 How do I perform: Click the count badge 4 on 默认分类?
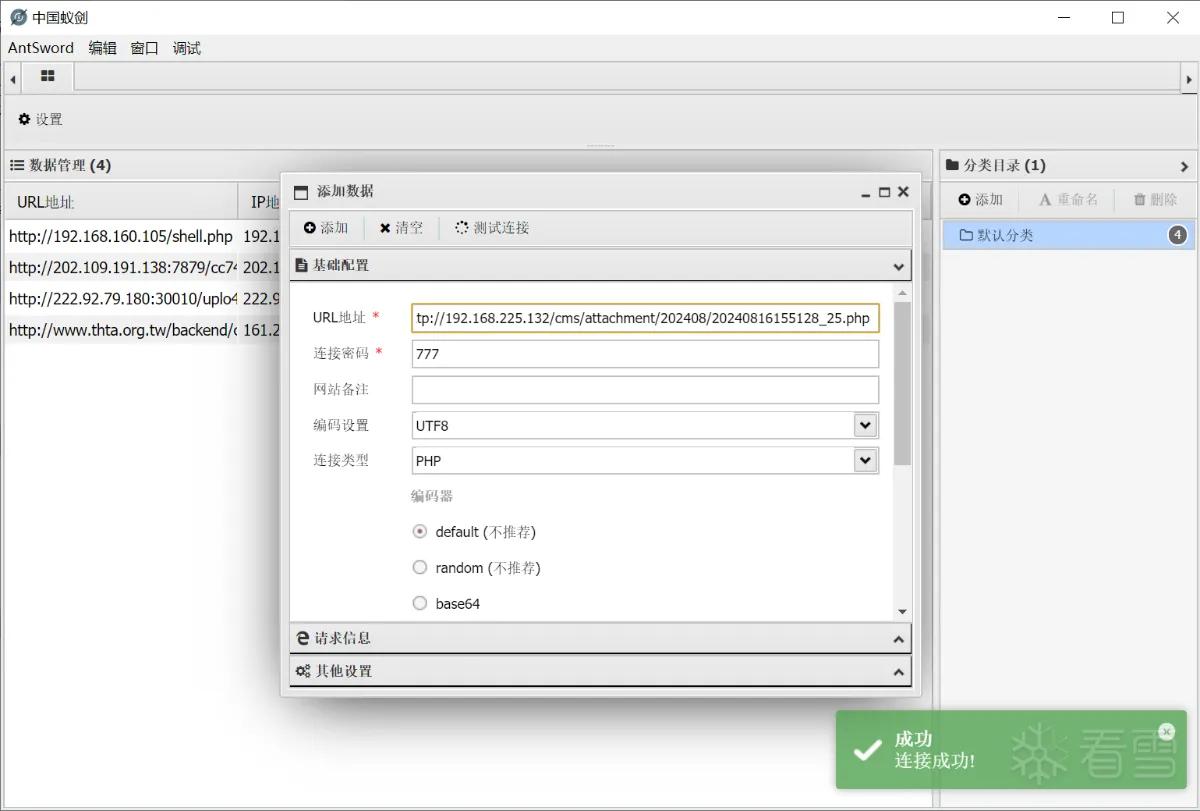click(1178, 235)
